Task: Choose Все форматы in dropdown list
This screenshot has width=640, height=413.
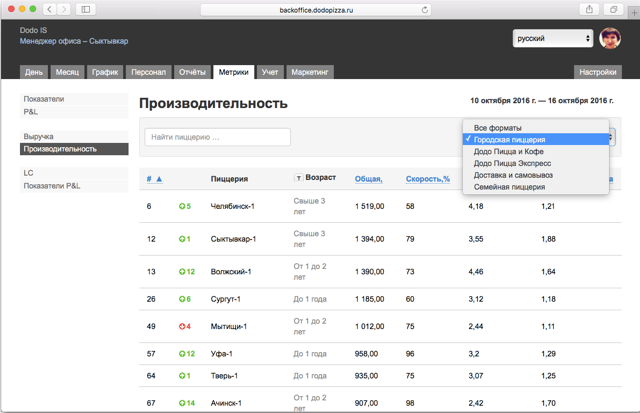Action: pyautogui.click(x=536, y=128)
